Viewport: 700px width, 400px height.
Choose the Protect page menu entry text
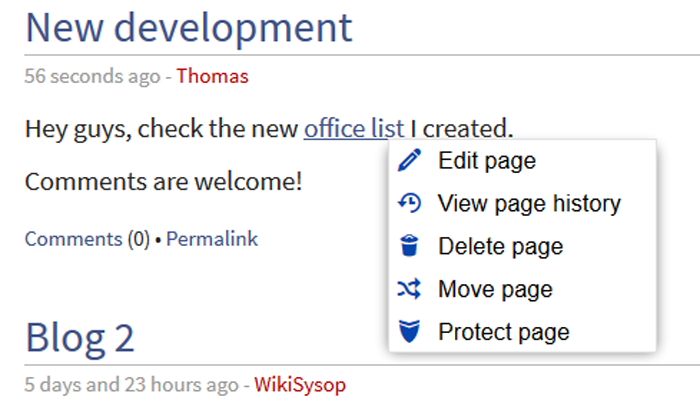(504, 332)
